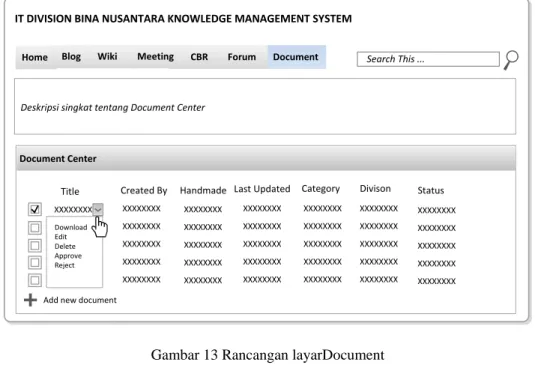Click the Deskripsi singkat tentang Document Center text

tap(113, 108)
